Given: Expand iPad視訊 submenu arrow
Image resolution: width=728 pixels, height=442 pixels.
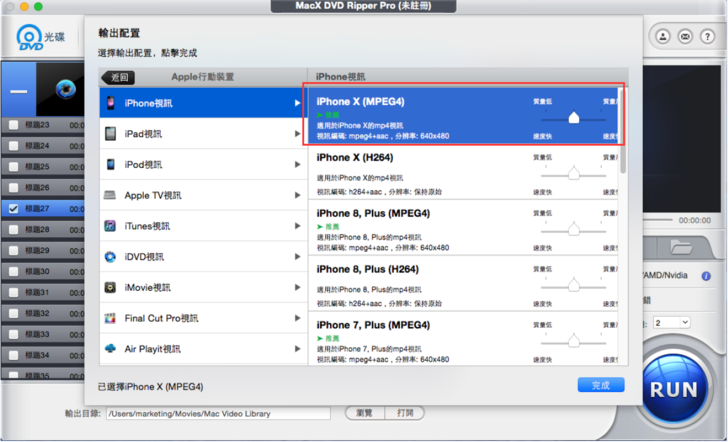Looking at the screenshot, I should [297, 134].
